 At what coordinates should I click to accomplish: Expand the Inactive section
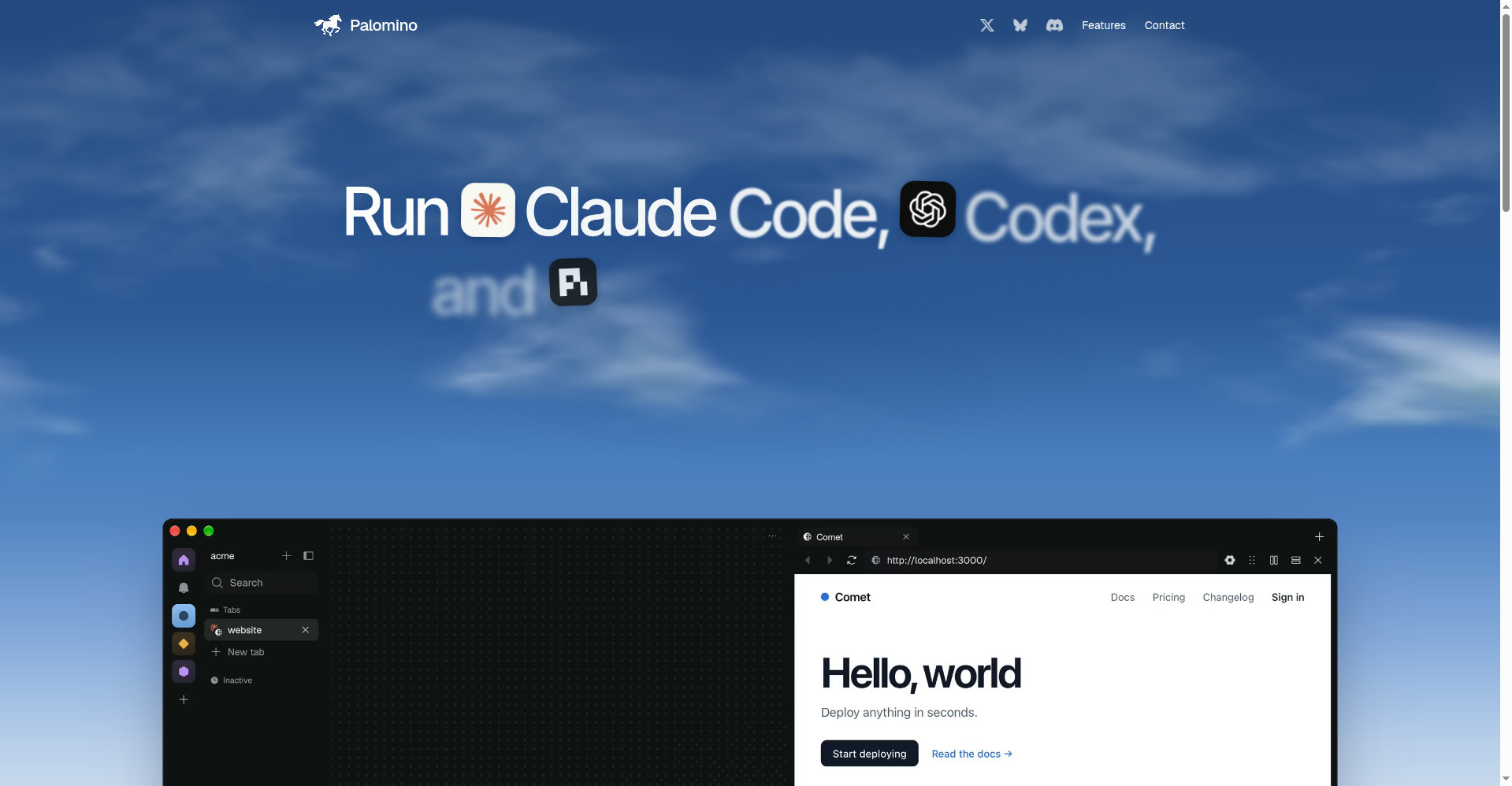(x=232, y=680)
